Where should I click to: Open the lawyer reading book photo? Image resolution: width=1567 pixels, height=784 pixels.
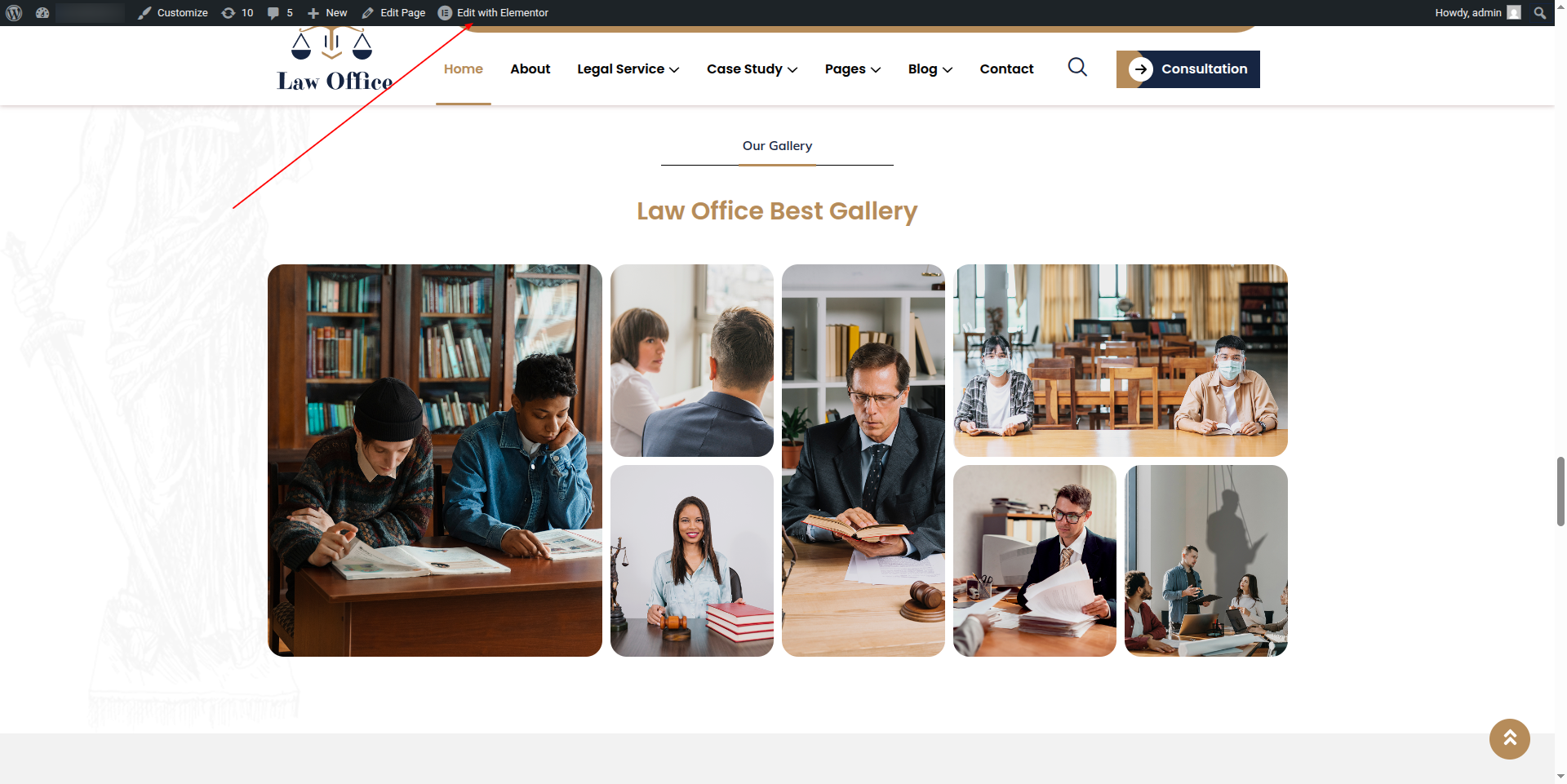pyautogui.click(x=863, y=460)
